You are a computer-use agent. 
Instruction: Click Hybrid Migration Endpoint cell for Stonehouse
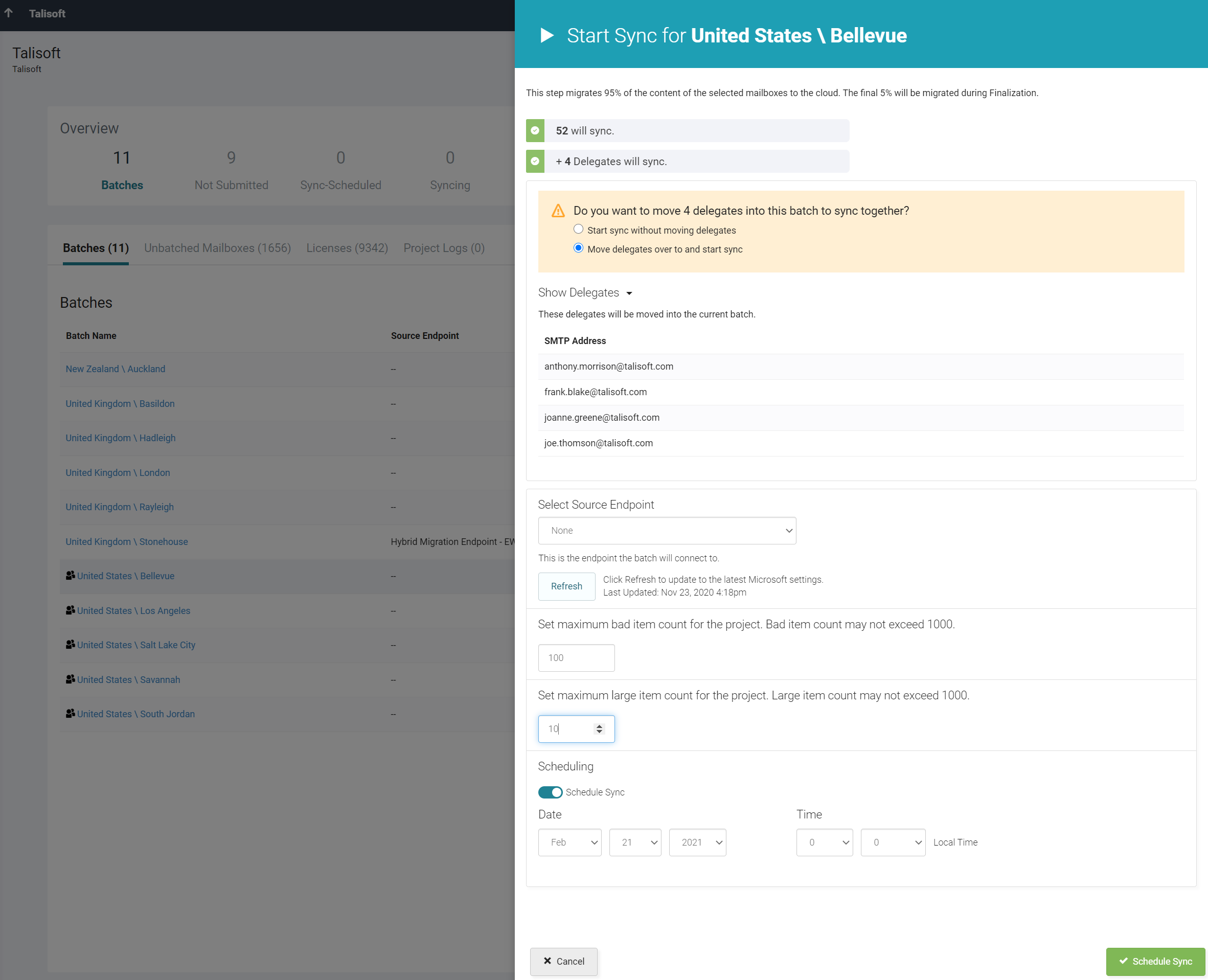click(452, 541)
